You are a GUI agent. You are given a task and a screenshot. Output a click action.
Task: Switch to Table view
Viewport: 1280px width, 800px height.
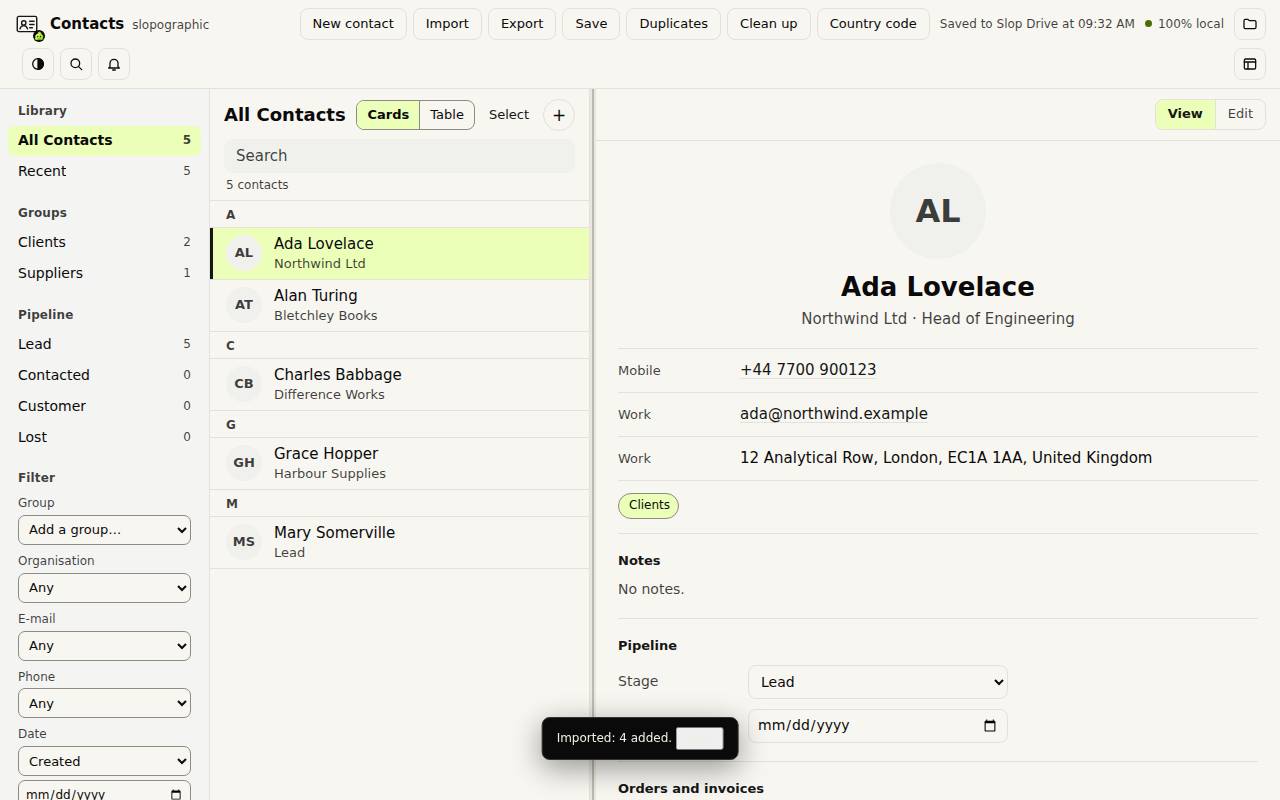pos(447,115)
